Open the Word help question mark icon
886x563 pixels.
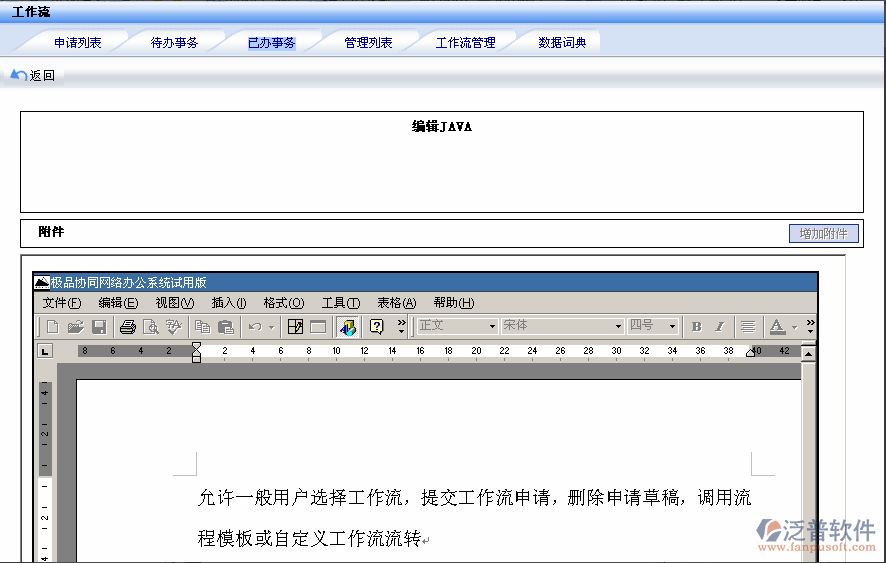[376, 326]
